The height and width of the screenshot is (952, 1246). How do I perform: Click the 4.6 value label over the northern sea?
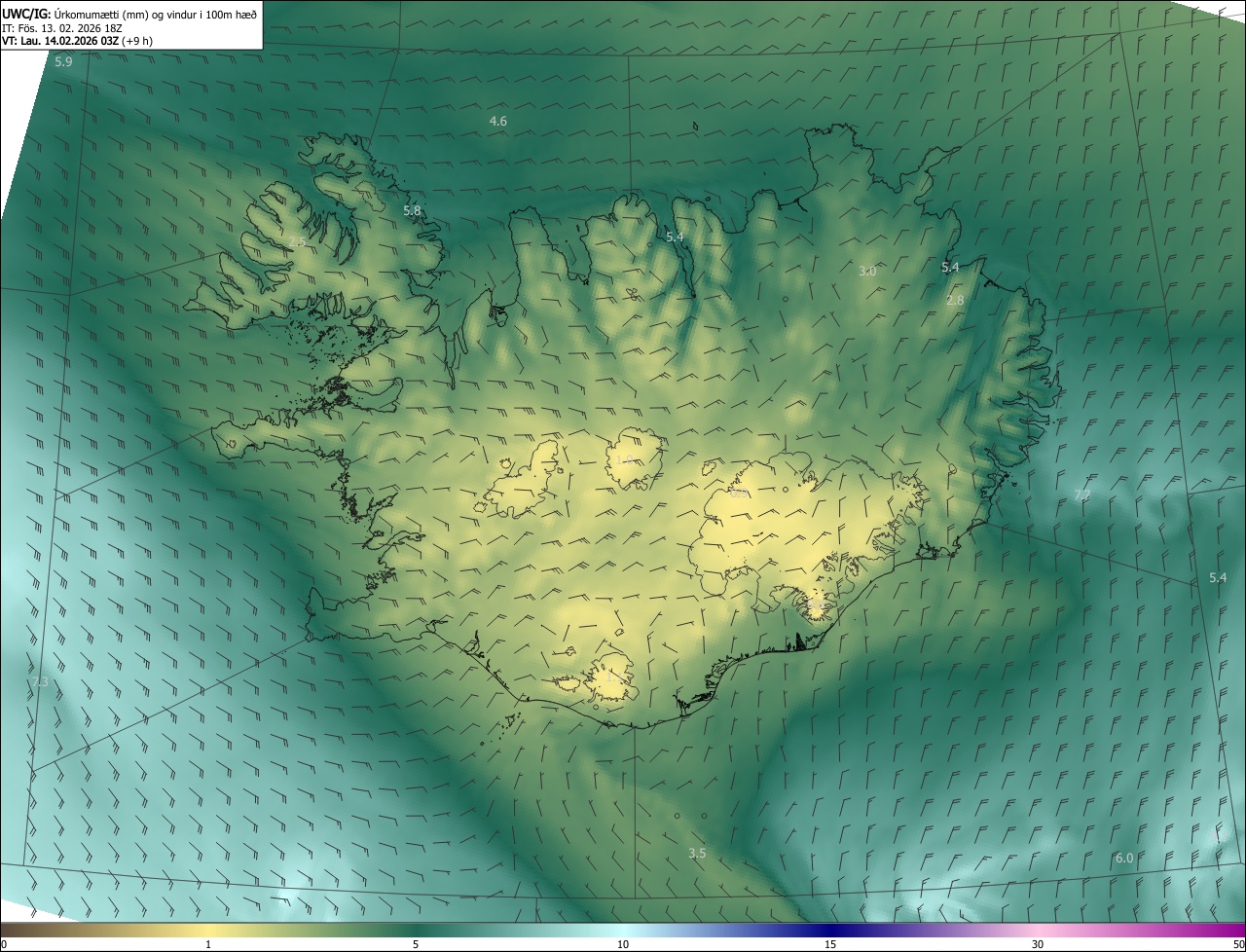click(497, 121)
